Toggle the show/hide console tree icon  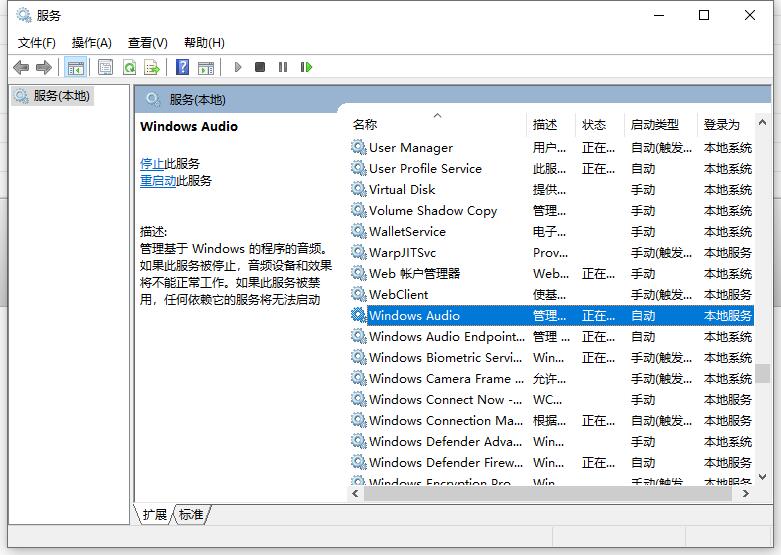coord(75,67)
